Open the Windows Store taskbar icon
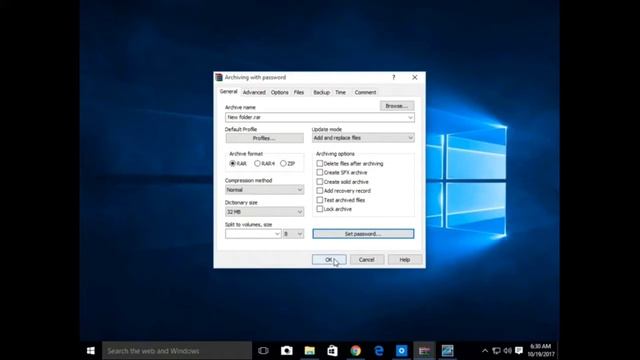 [x=332, y=351]
